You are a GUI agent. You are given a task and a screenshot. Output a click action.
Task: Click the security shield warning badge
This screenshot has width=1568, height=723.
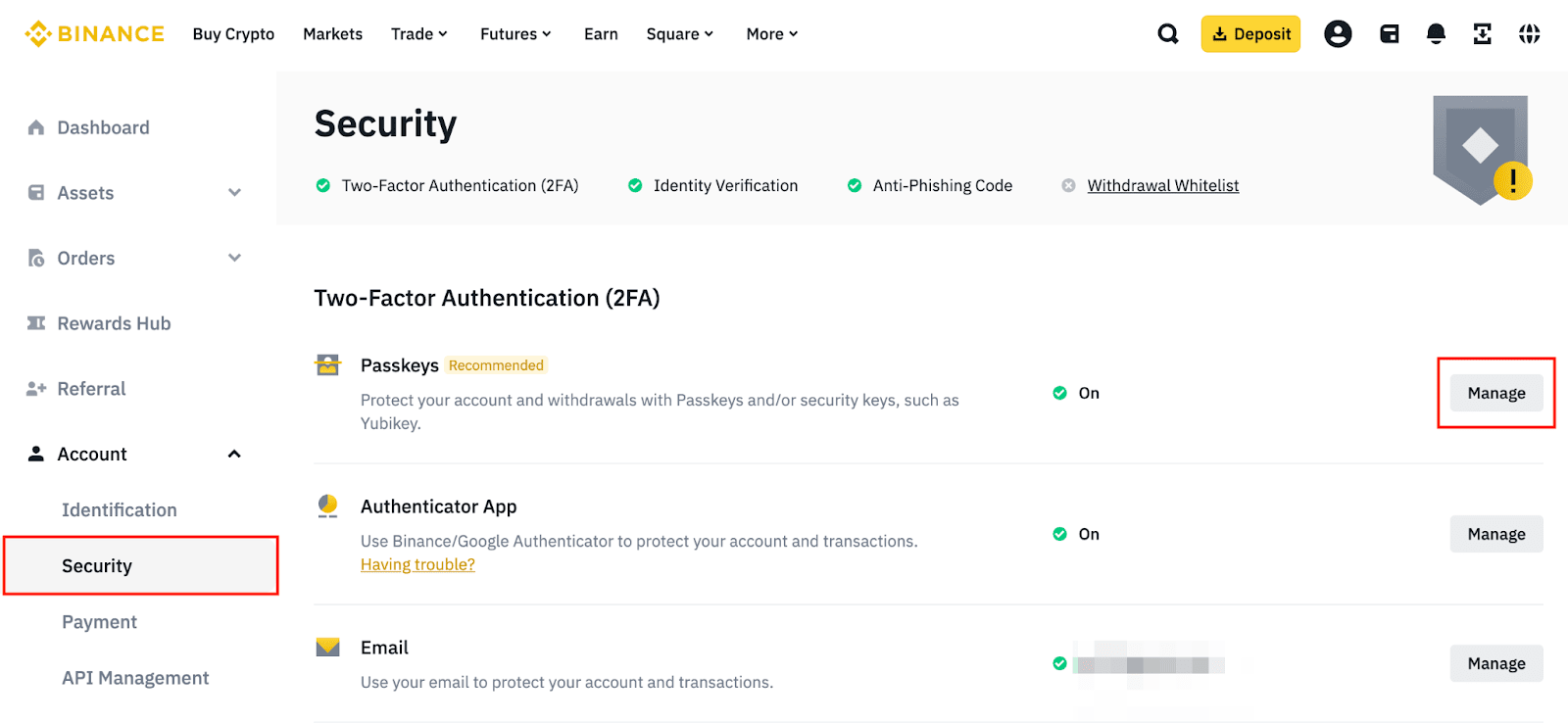click(1512, 181)
